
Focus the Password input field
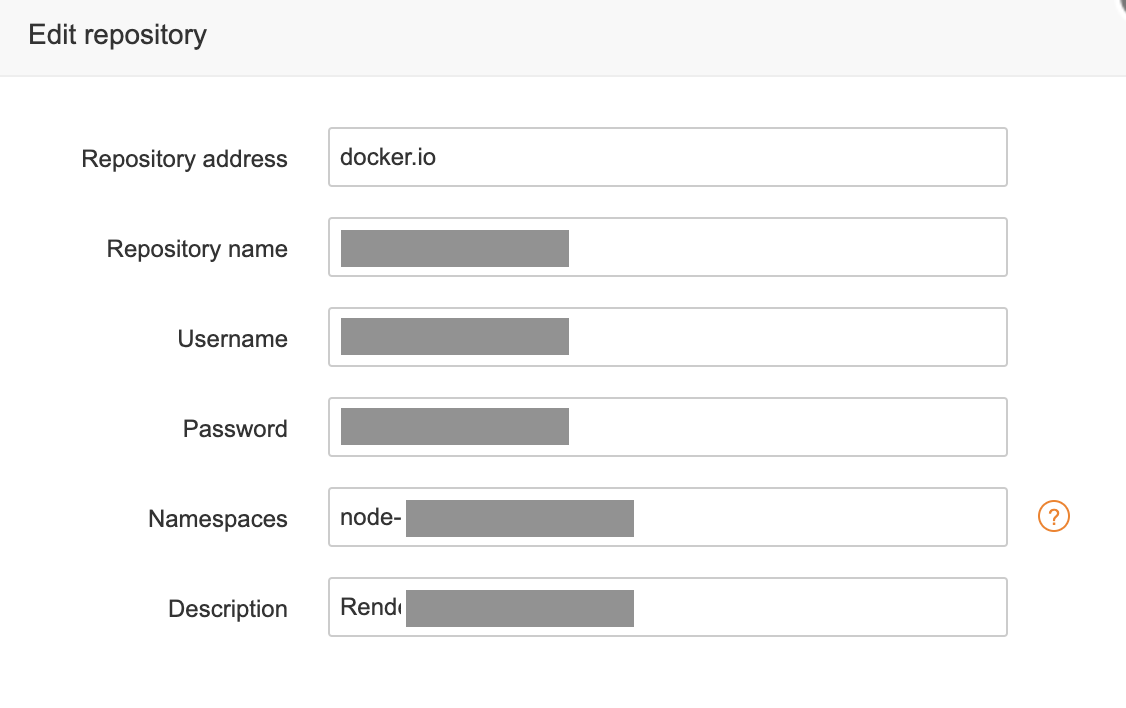coord(785,427)
